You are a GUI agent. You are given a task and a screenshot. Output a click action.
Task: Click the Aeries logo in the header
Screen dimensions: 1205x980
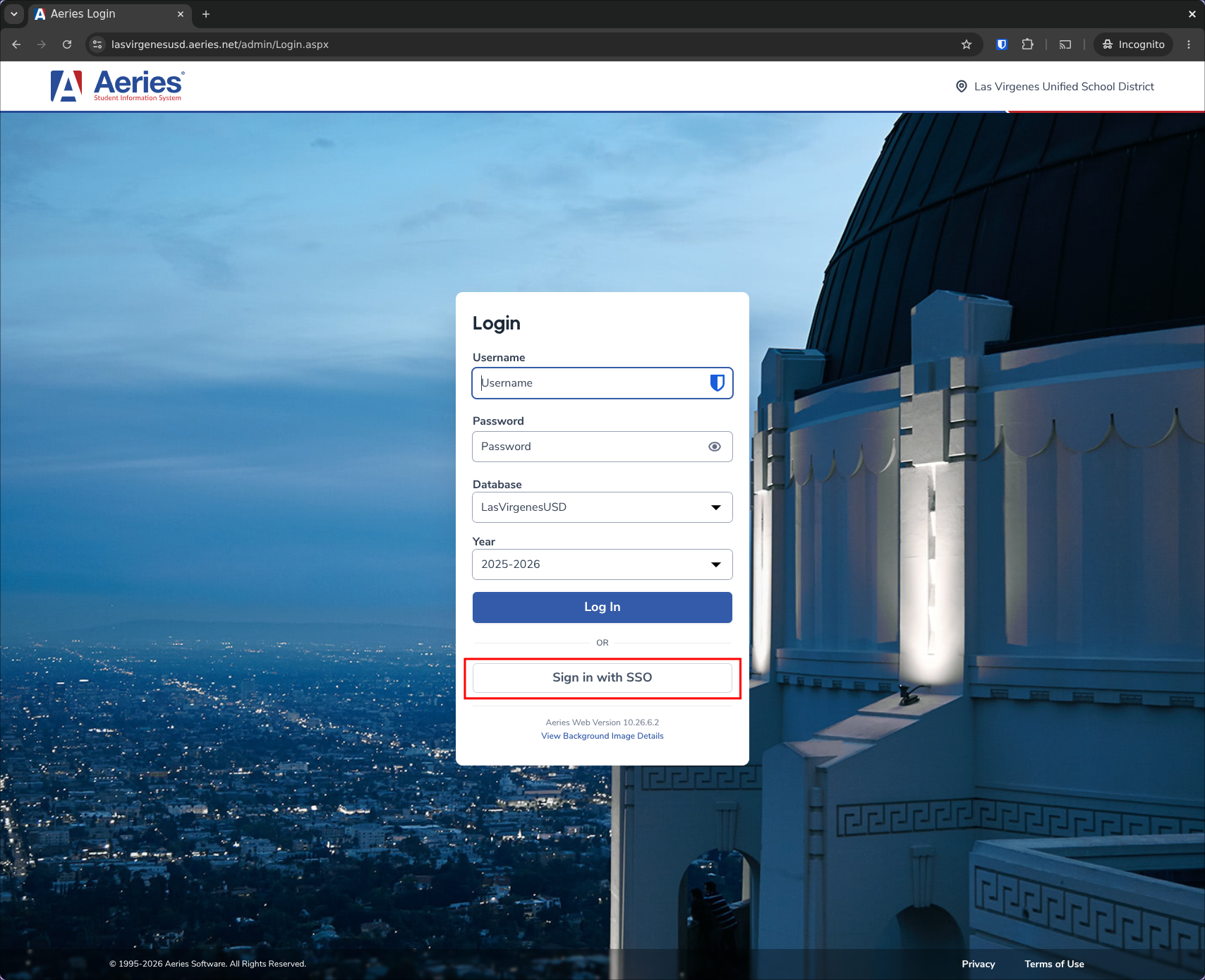pyautogui.click(x=117, y=86)
